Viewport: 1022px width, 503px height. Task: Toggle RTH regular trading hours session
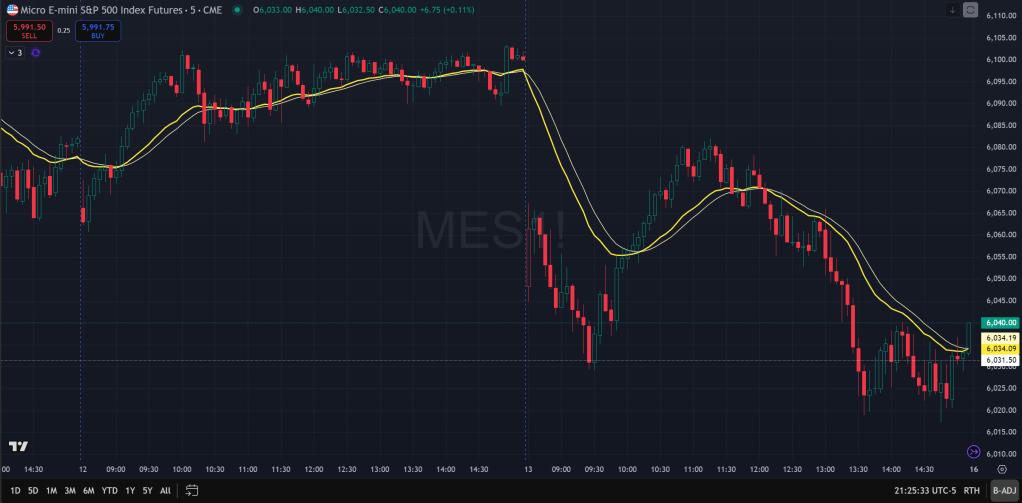(x=971, y=490)
